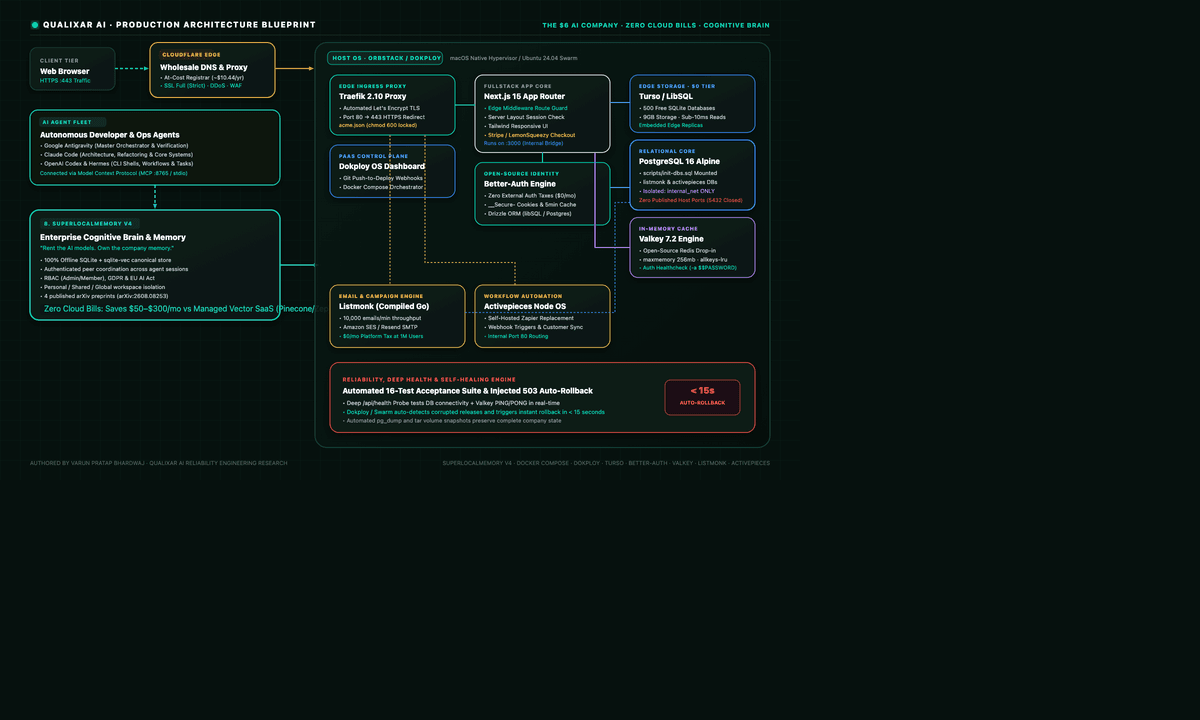This screenshot has width=1200, height=720.
Task: Click 'Edge Middleware Route Guard' bullet
Action: pos(525,108)
